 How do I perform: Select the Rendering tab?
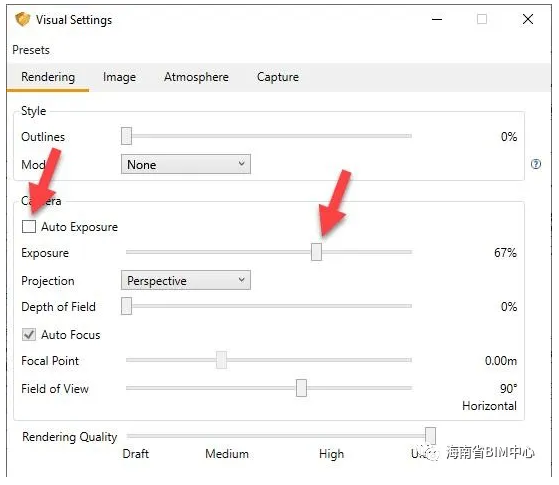48,77
